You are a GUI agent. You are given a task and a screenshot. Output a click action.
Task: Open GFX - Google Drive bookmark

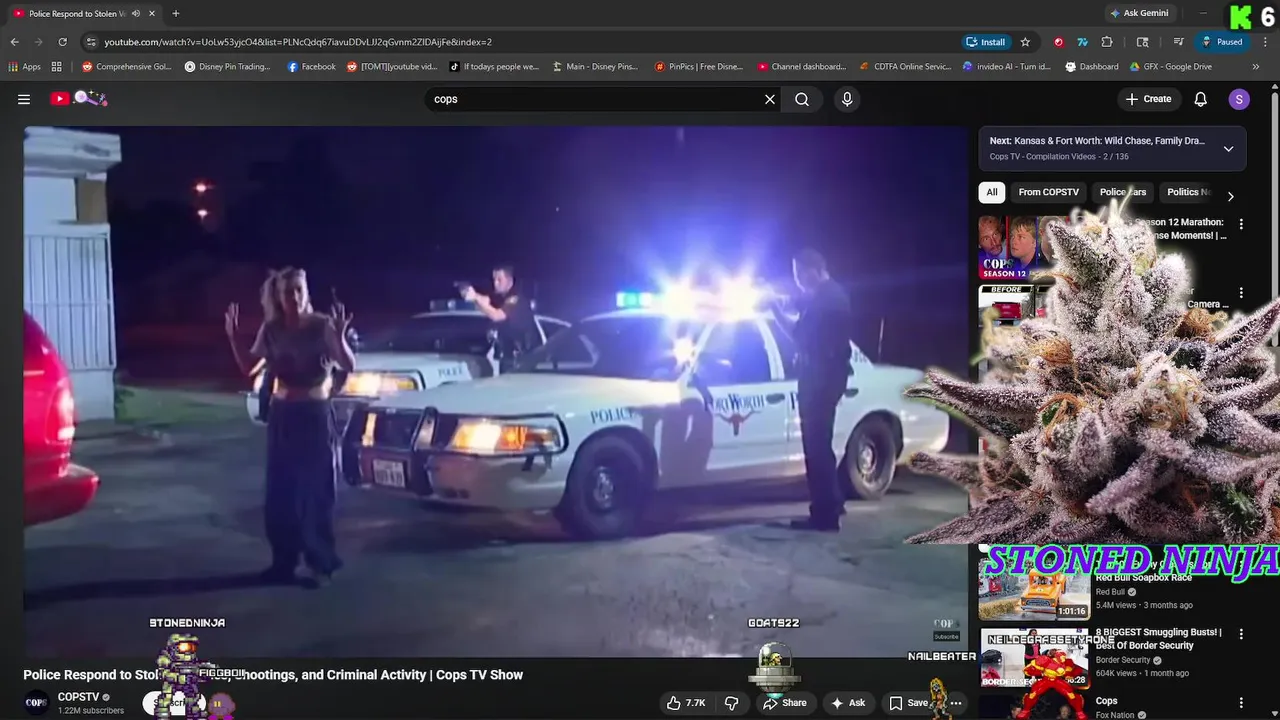tap(1171, 67)
